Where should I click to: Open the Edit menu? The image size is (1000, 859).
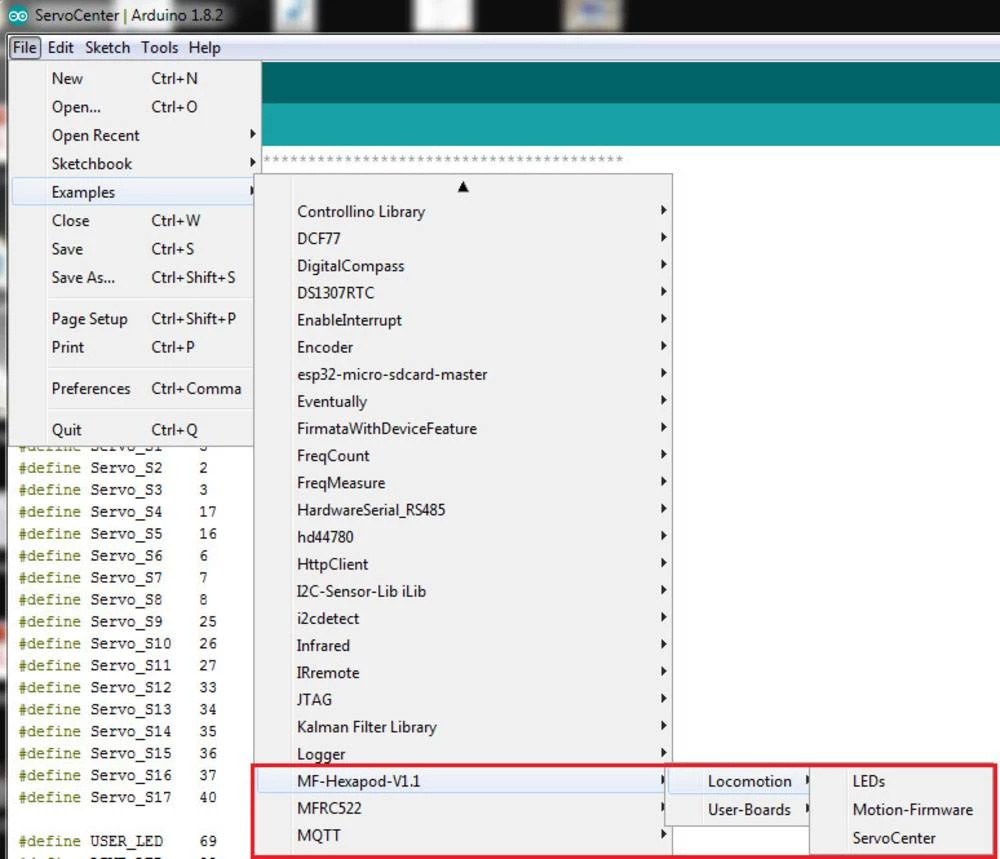pos(60,47)
